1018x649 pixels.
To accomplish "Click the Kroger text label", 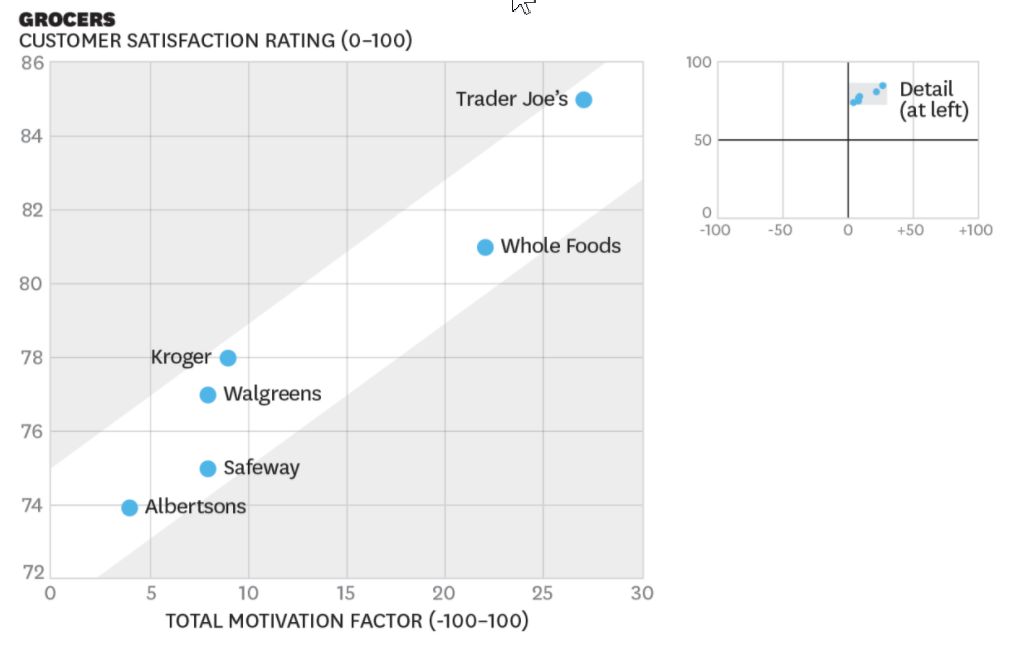I will coord(181,357).
